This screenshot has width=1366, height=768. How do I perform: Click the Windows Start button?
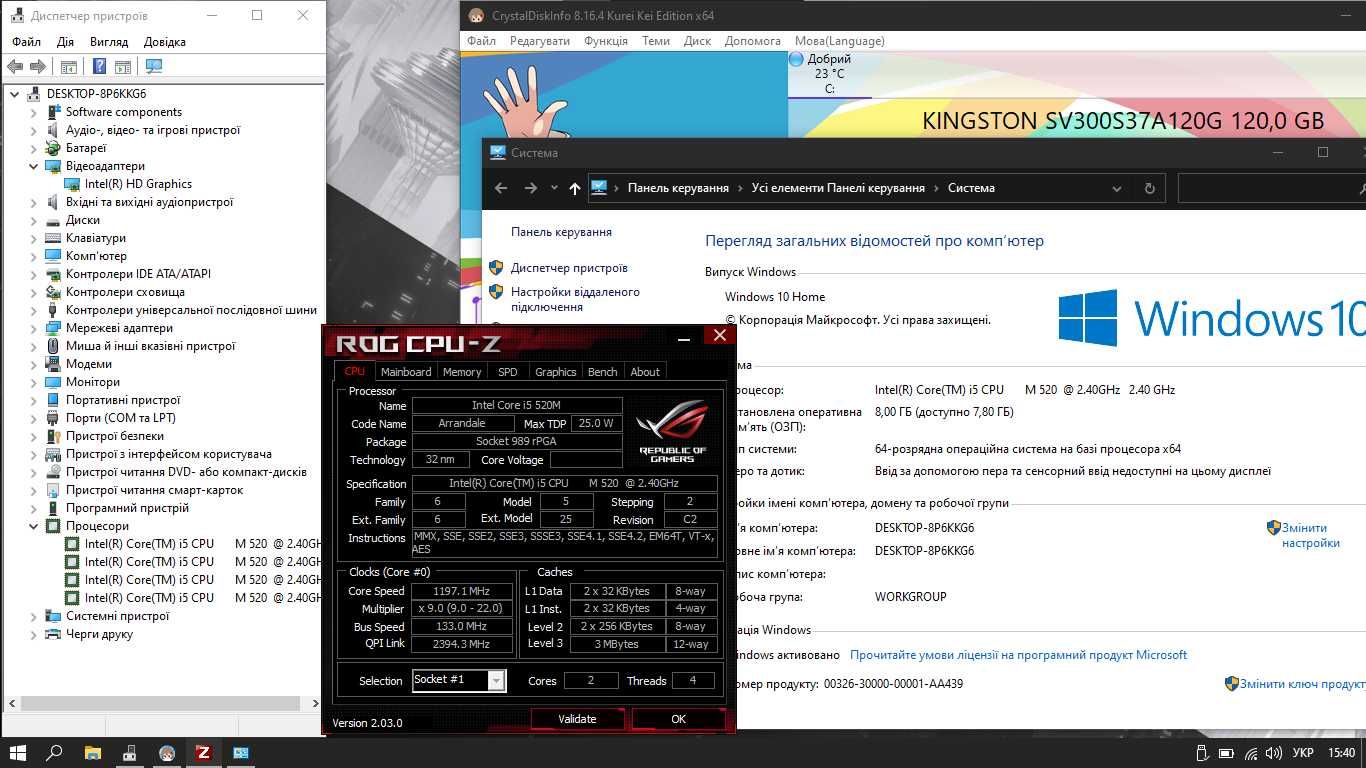[x=17, y=753]
